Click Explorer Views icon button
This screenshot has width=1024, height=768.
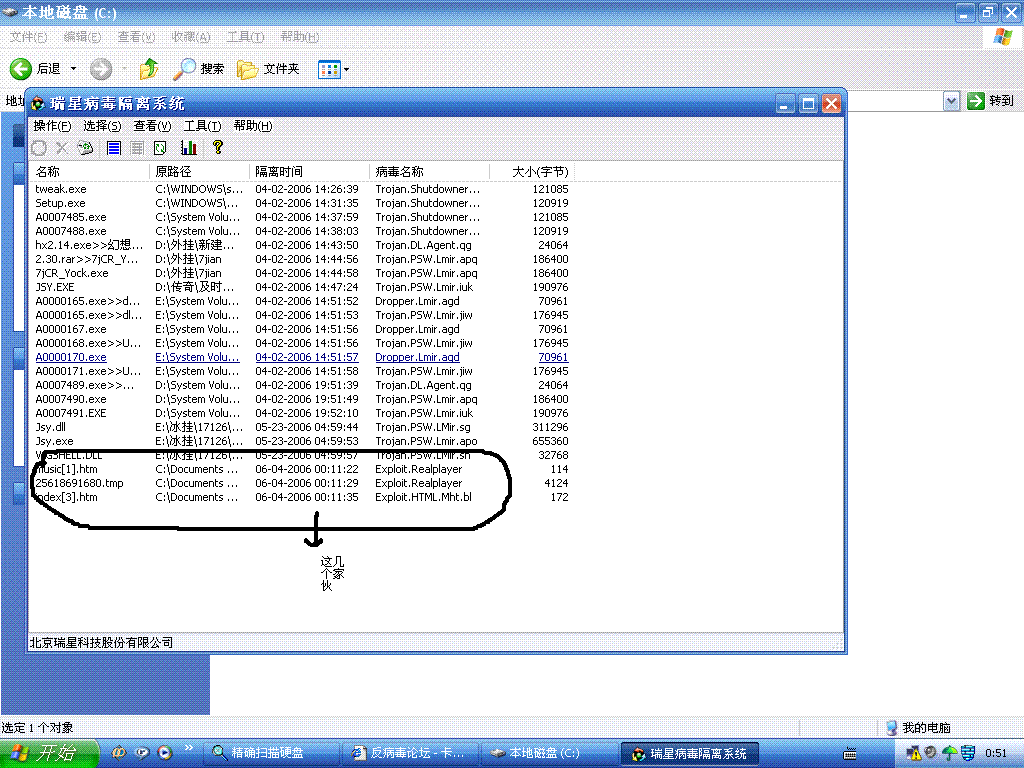click(x=329, y=69)
